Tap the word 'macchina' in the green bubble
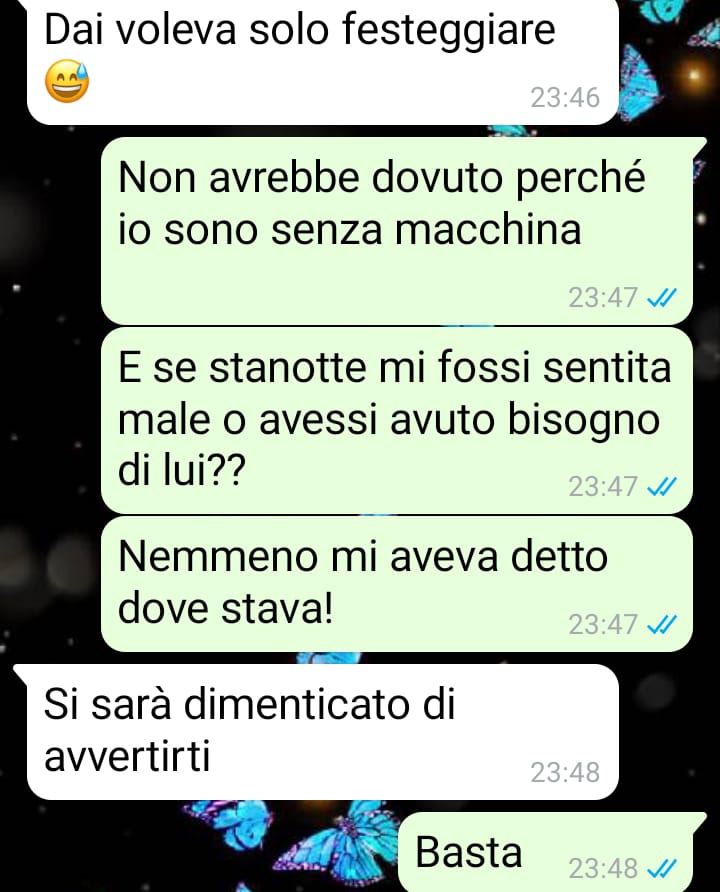Image resolution: width=720 pixels, height=892 pixels. 487,230
